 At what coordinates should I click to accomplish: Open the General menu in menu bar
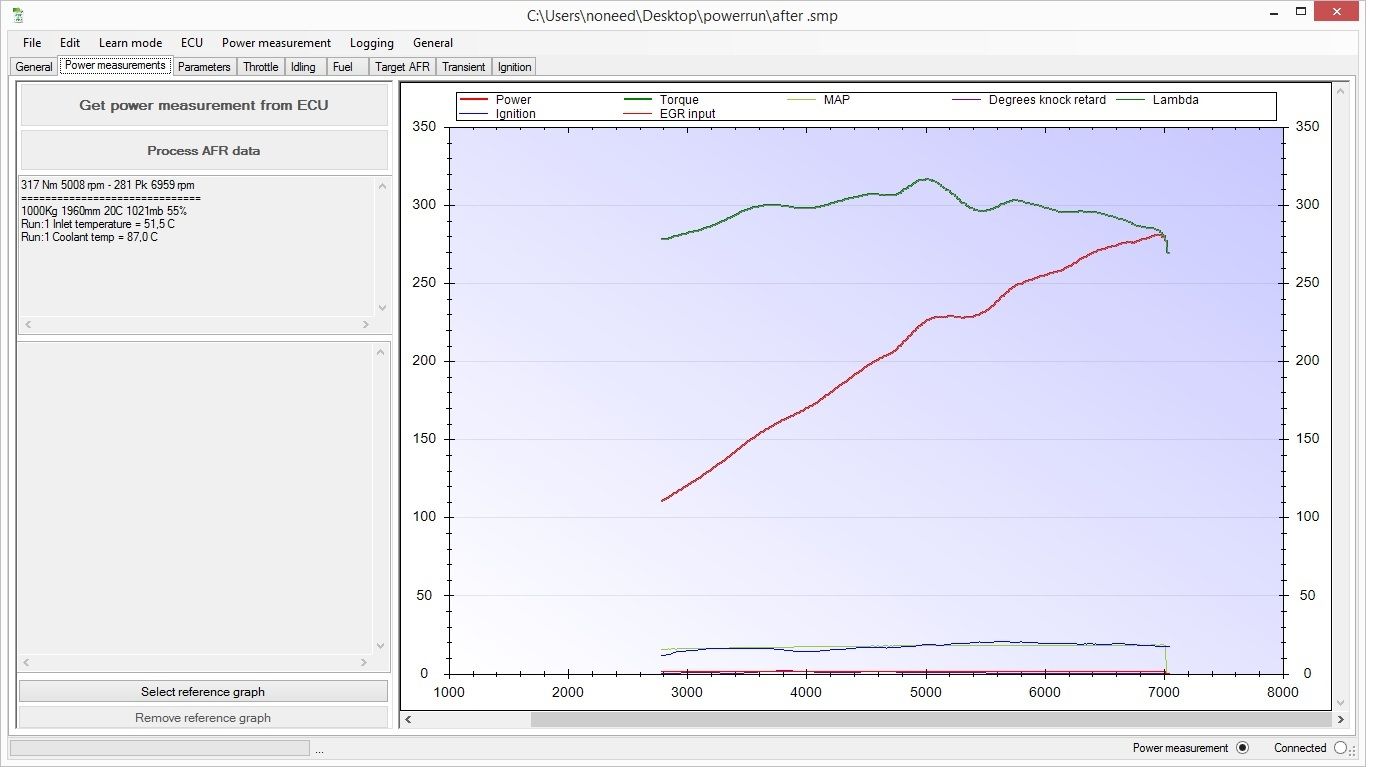coord(433,43)
